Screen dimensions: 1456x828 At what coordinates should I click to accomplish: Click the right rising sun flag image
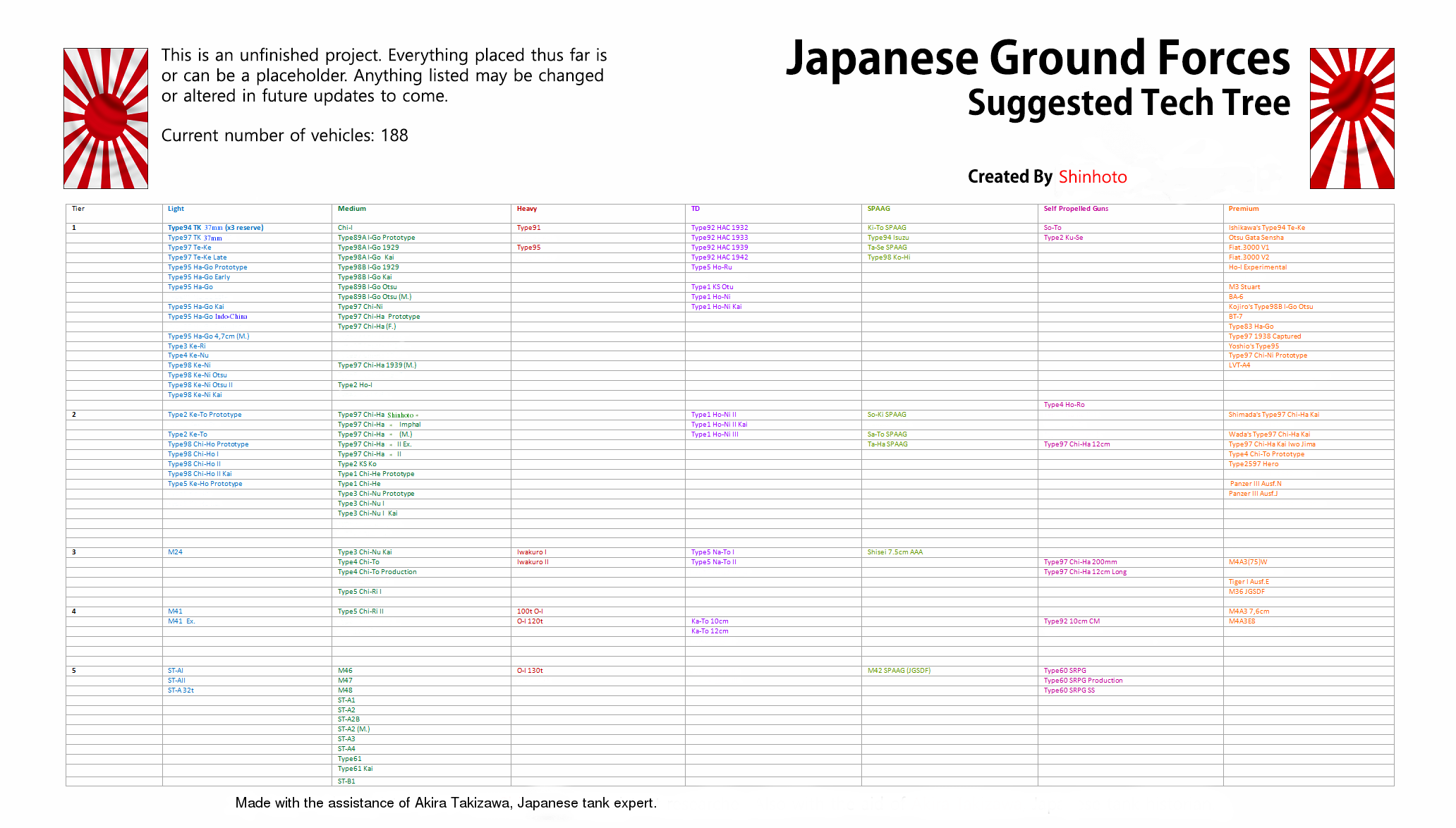point(1352,118)
